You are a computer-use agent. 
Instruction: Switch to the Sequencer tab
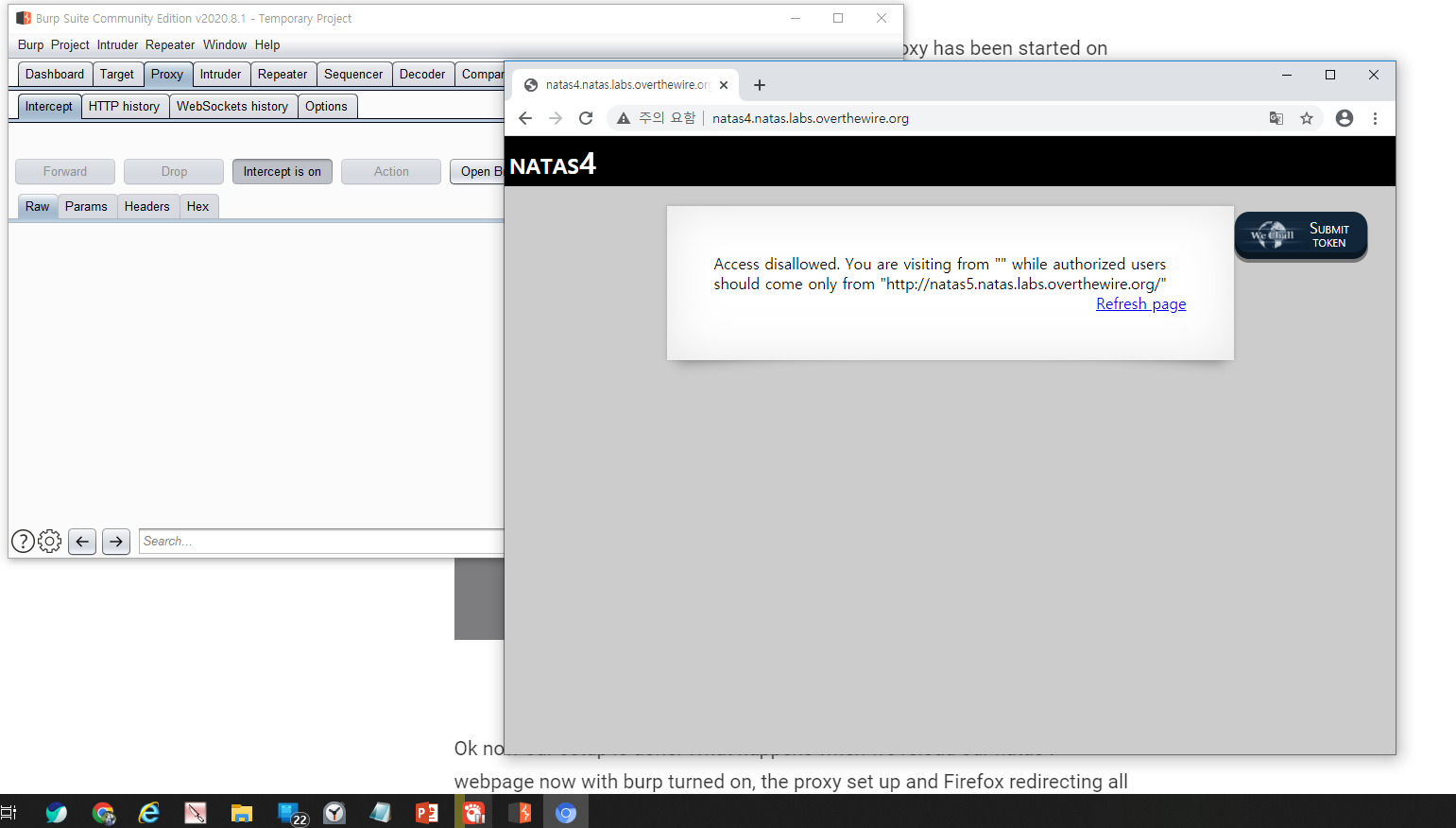coord(353,74)
